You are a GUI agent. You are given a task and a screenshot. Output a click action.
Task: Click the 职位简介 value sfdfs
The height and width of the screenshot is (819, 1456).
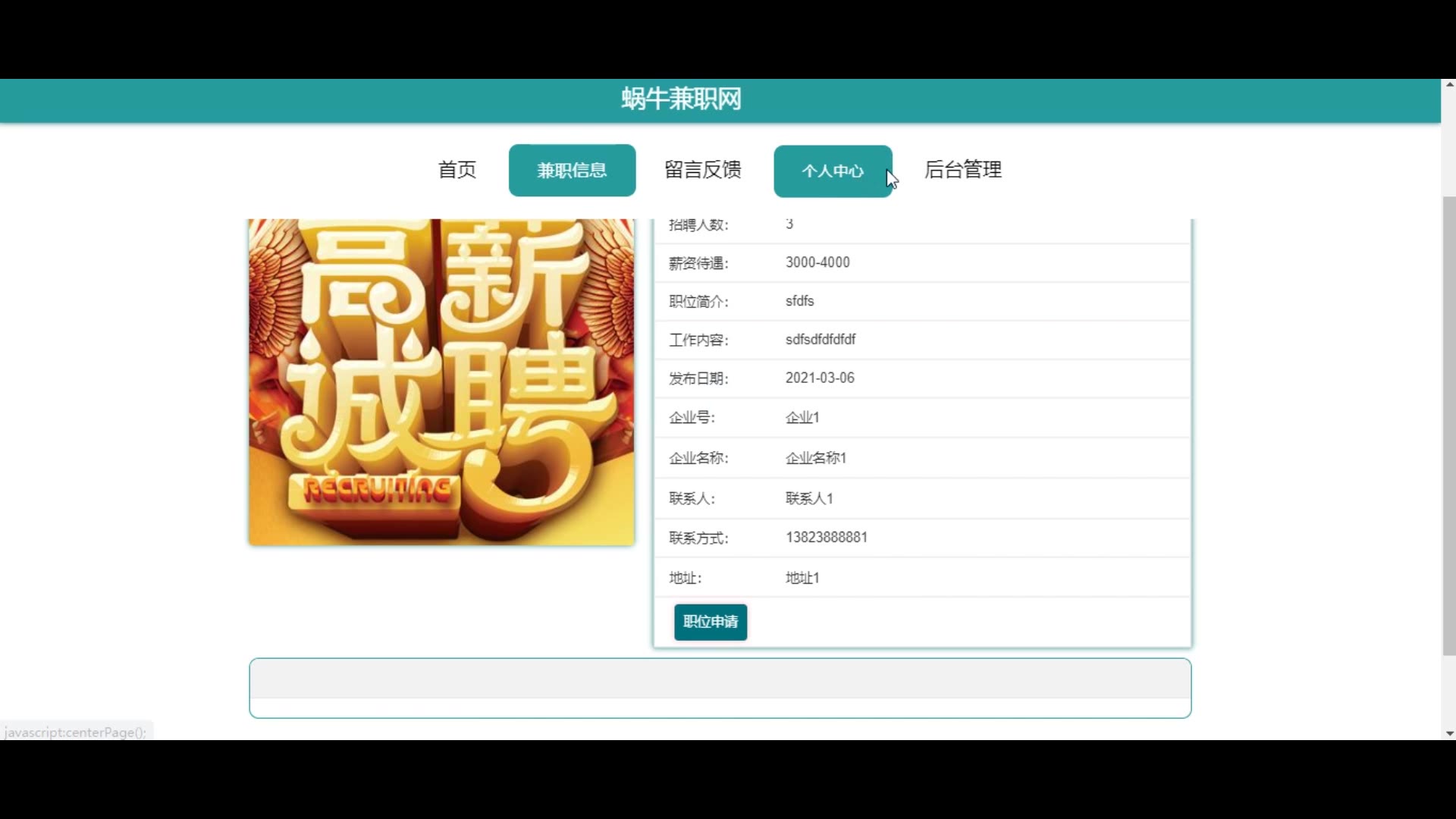tap(799, 301)
